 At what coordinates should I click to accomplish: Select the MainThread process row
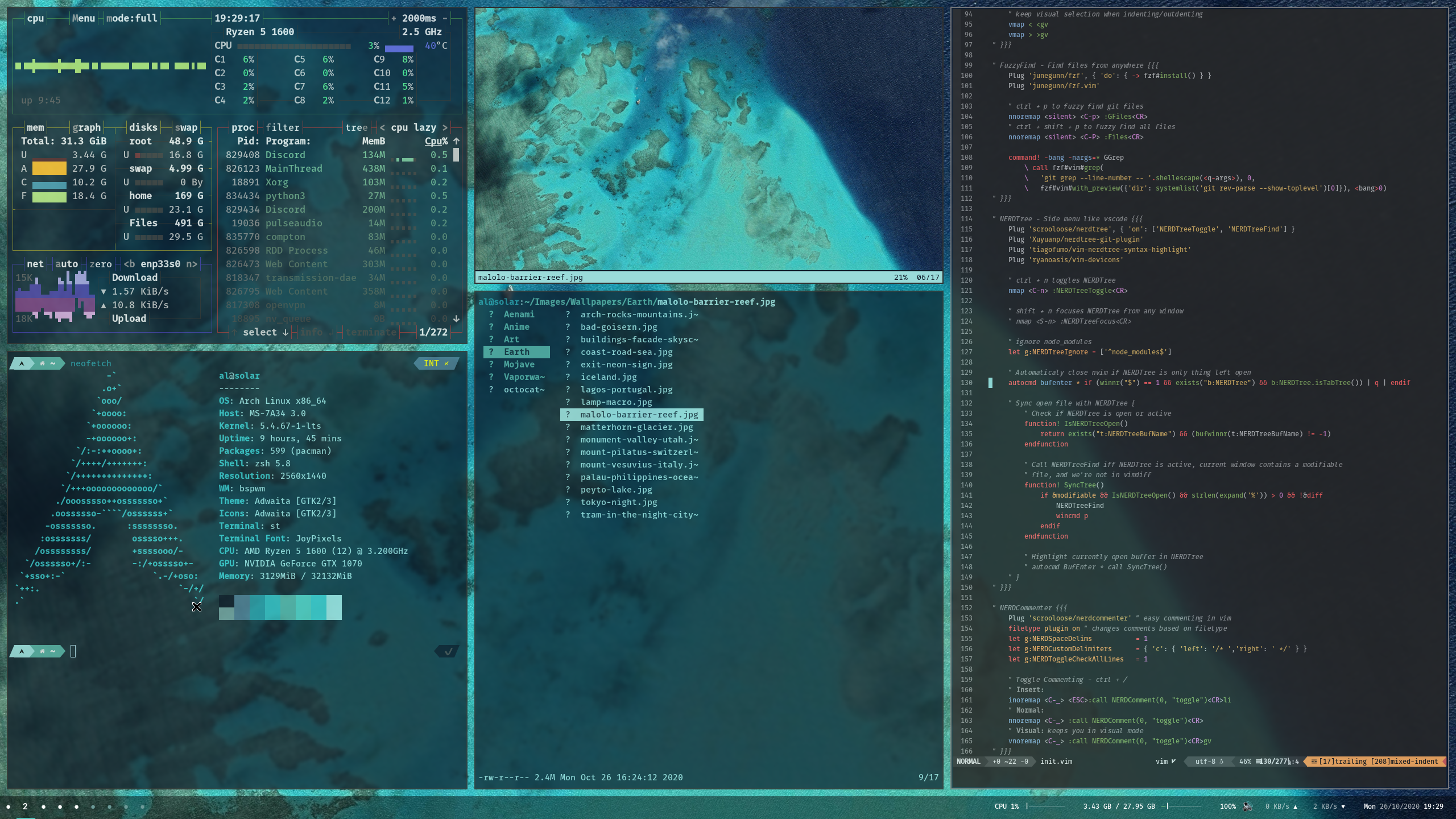337,168
